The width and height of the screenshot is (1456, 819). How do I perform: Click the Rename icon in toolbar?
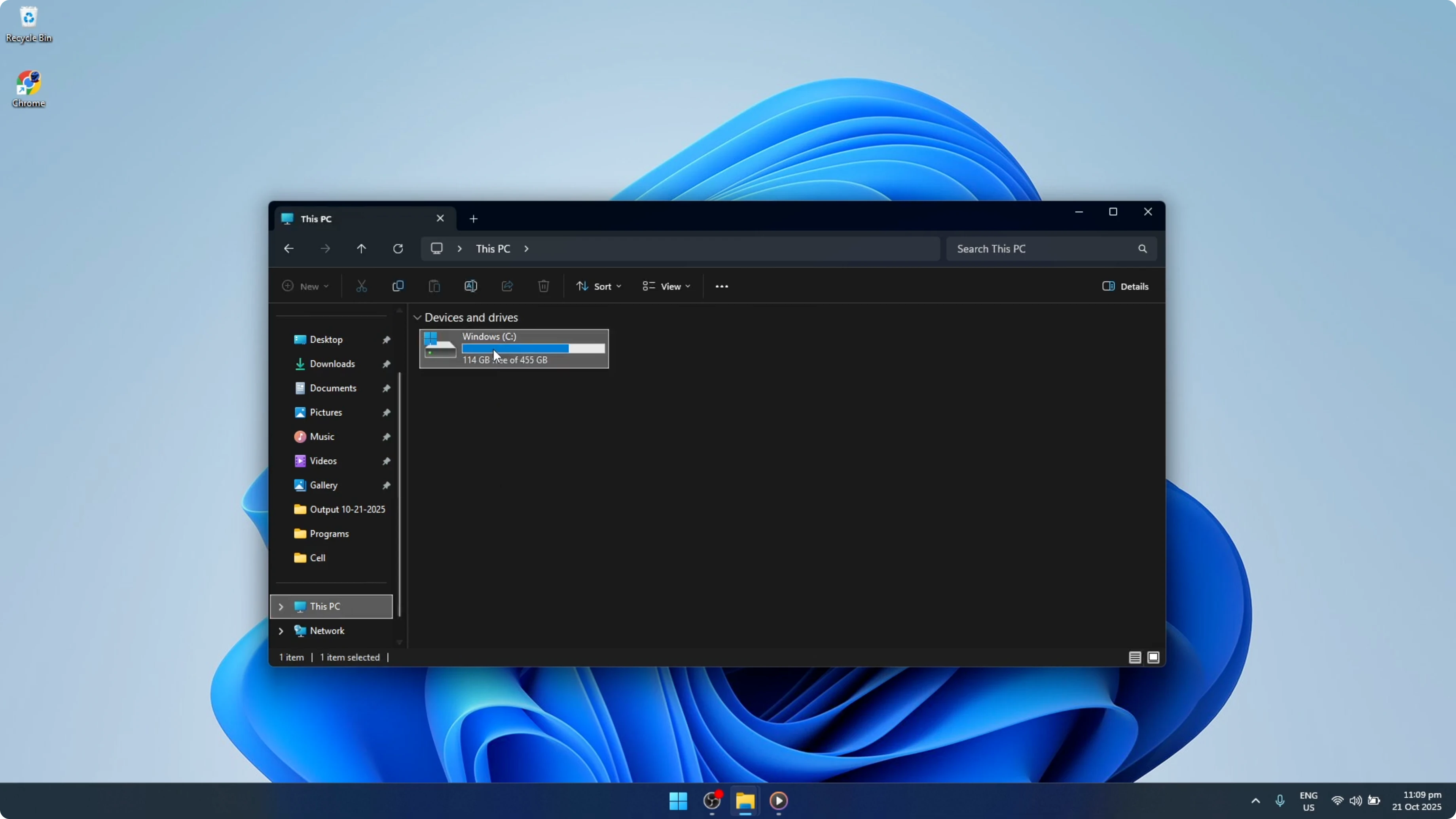tap(470, 286)
